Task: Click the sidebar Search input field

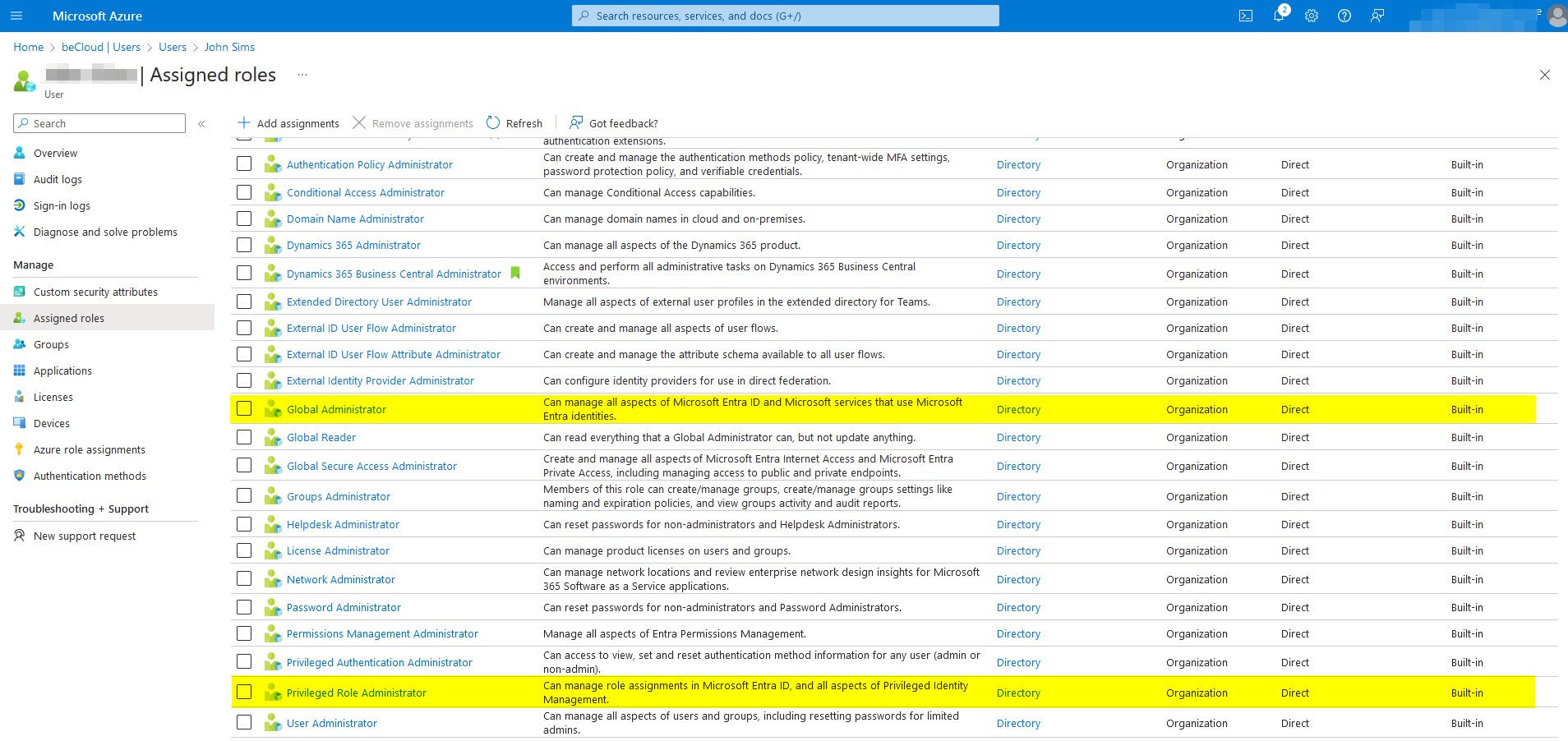Action: coord(99,123)
